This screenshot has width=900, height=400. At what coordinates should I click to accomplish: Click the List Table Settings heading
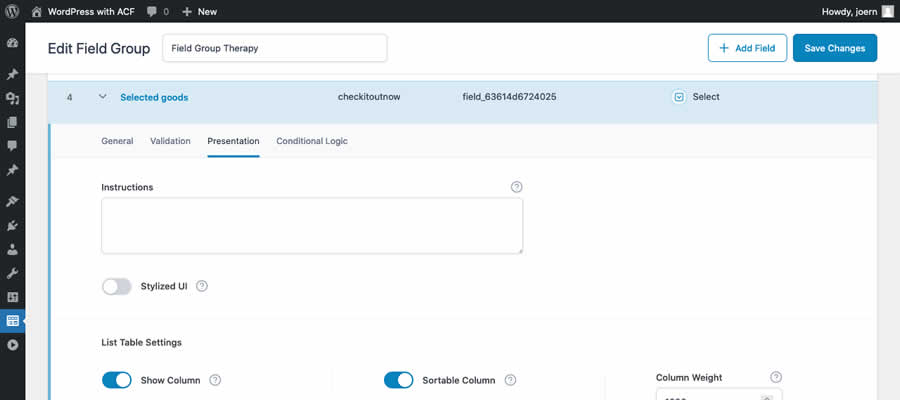141,343
